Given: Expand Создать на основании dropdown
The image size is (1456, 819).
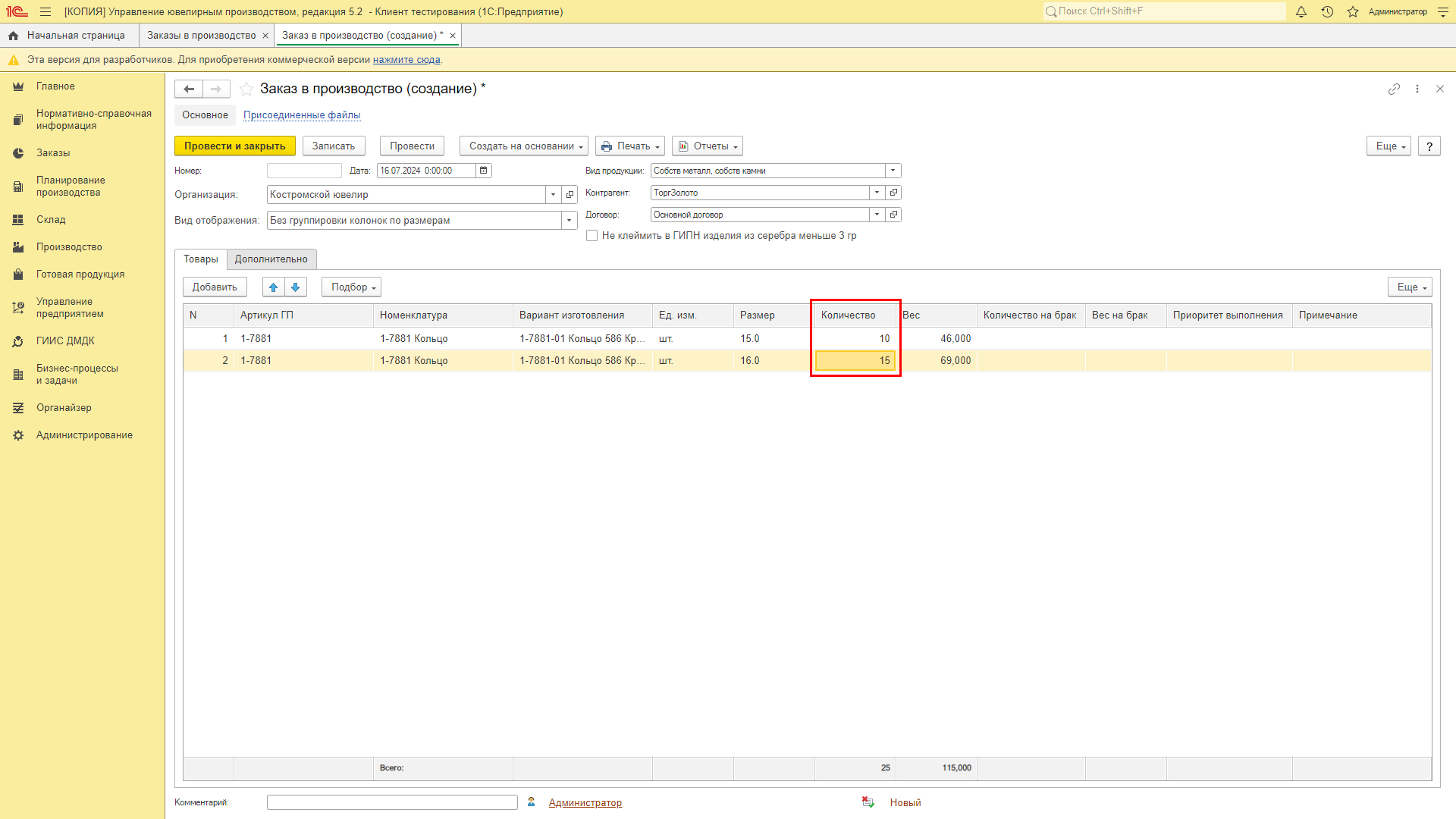Looking at the screenshot, I should click(524, 146).
